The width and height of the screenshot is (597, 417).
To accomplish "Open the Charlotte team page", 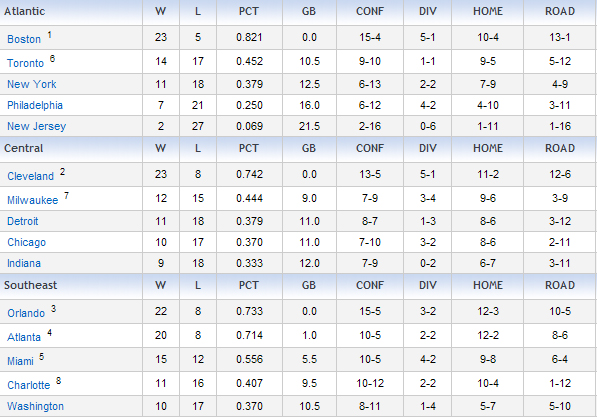I will (29, 385).
